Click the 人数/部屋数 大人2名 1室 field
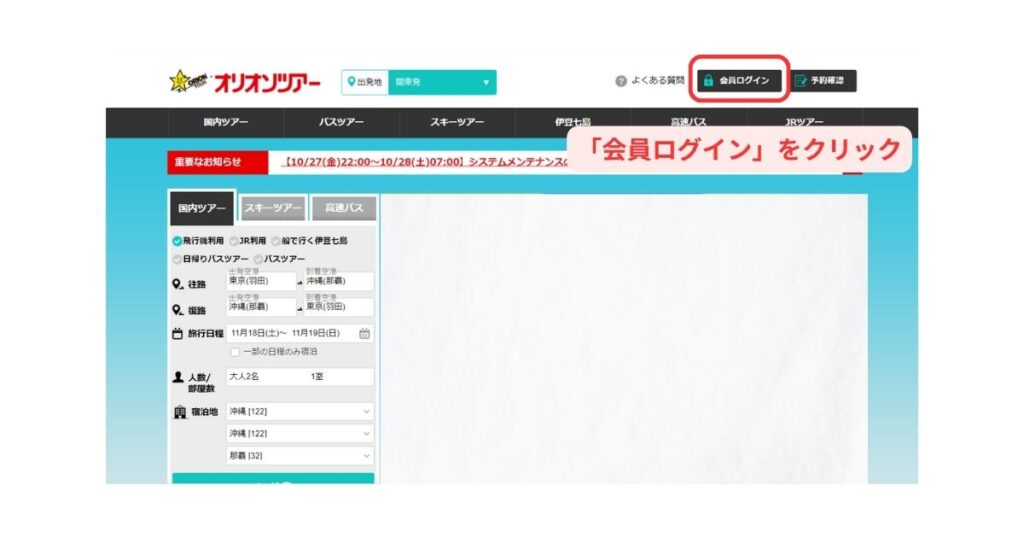 pos(300,377)
